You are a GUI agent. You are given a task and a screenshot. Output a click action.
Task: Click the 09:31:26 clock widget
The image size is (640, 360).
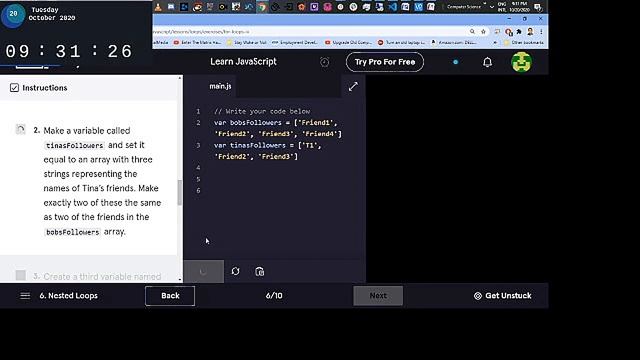point(69,51)
